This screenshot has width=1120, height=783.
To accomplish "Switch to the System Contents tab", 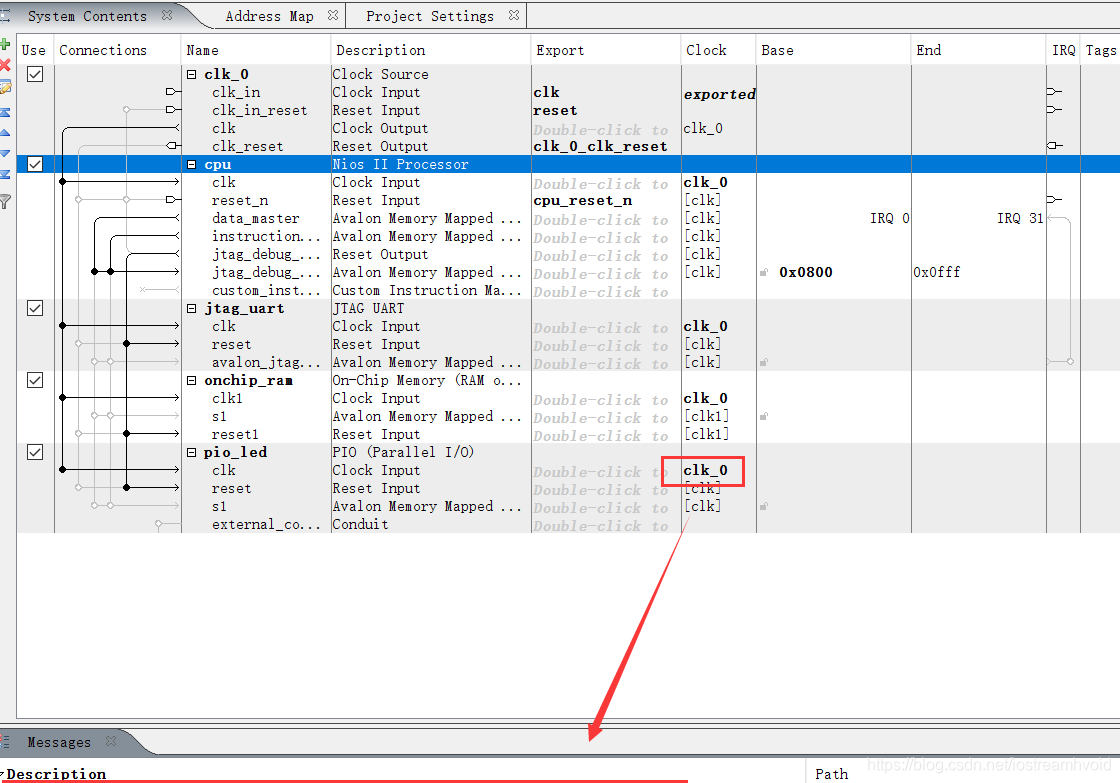I will 87,16.
